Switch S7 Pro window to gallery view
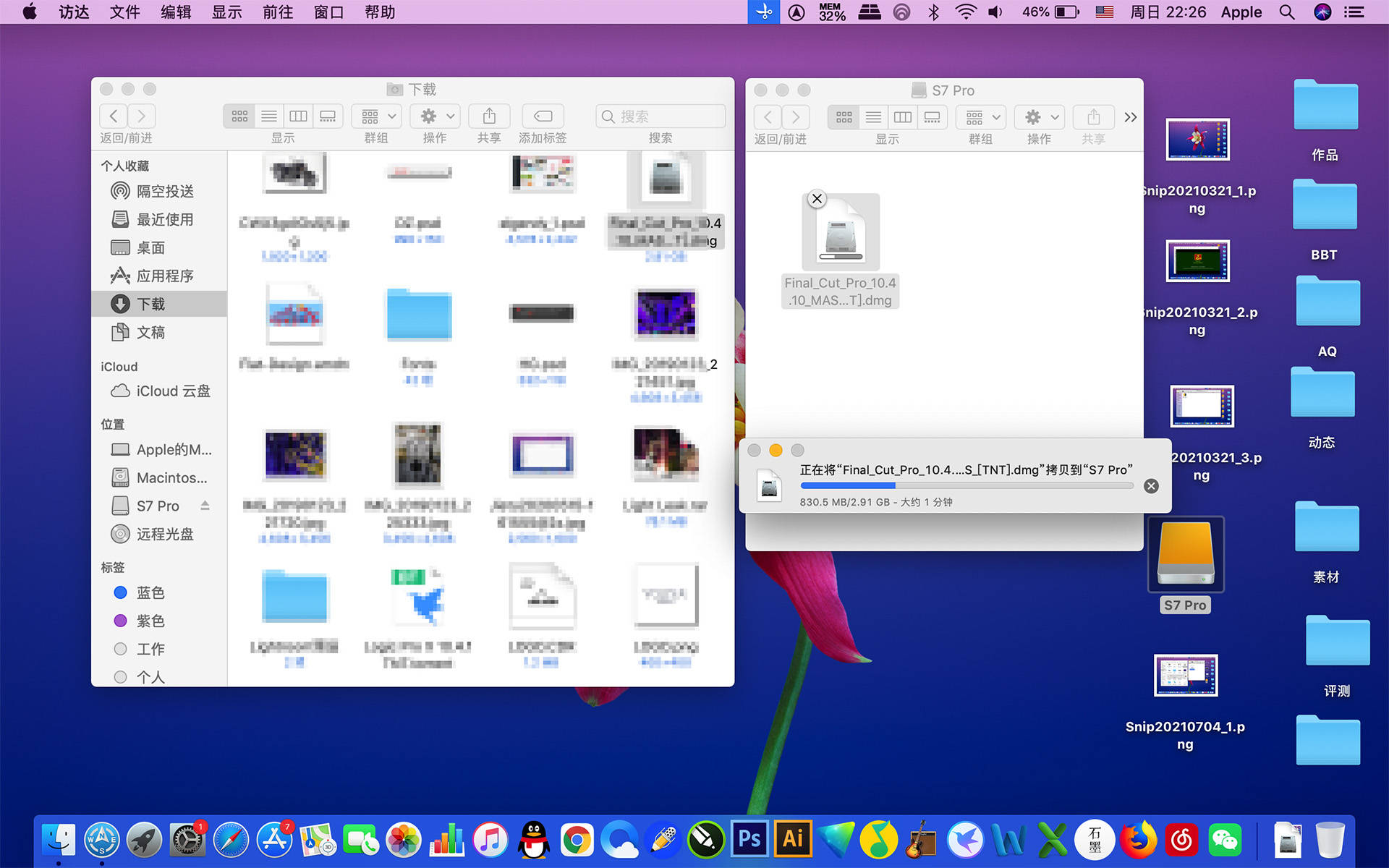The height and width of the screenshot is (868, 1389). [932, 117]
